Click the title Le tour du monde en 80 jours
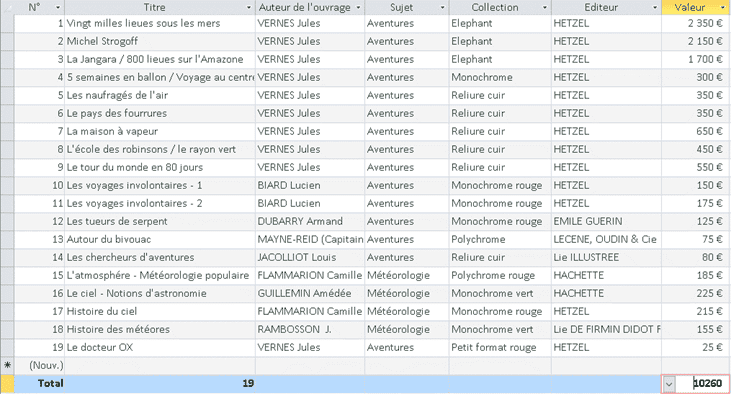731x394 pixels. [135, 167]
